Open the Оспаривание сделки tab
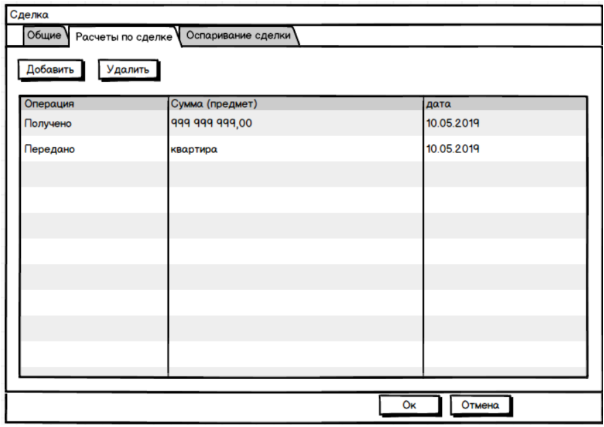 click(239, 36)
